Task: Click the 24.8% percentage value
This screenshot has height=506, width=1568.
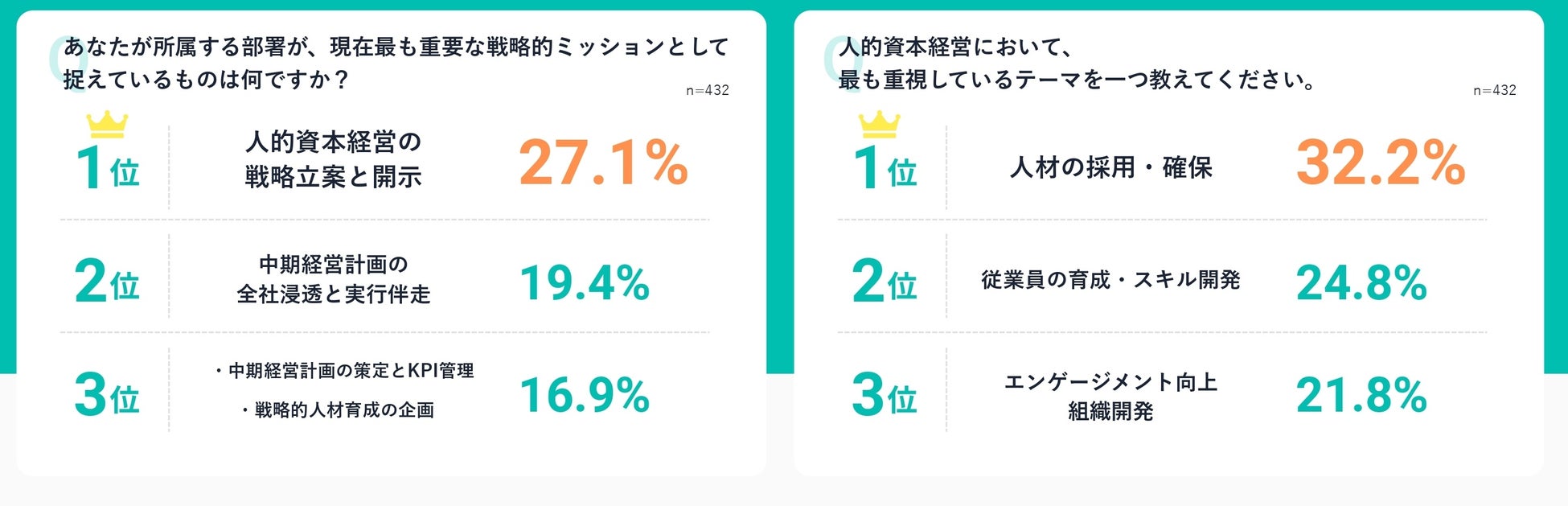Action: click(x=1361, y=283)
